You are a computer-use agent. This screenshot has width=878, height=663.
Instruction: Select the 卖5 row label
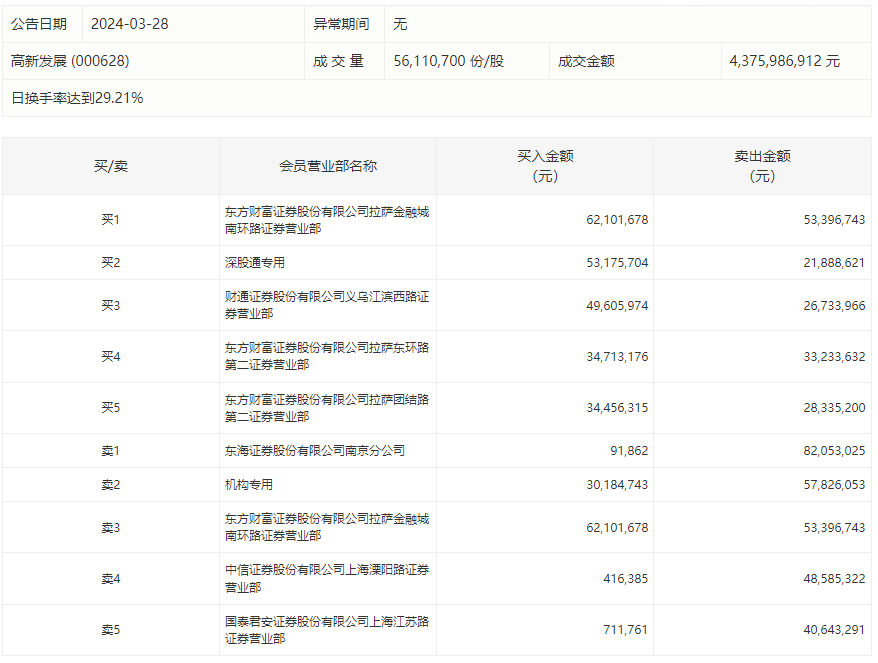click(111, 629)
